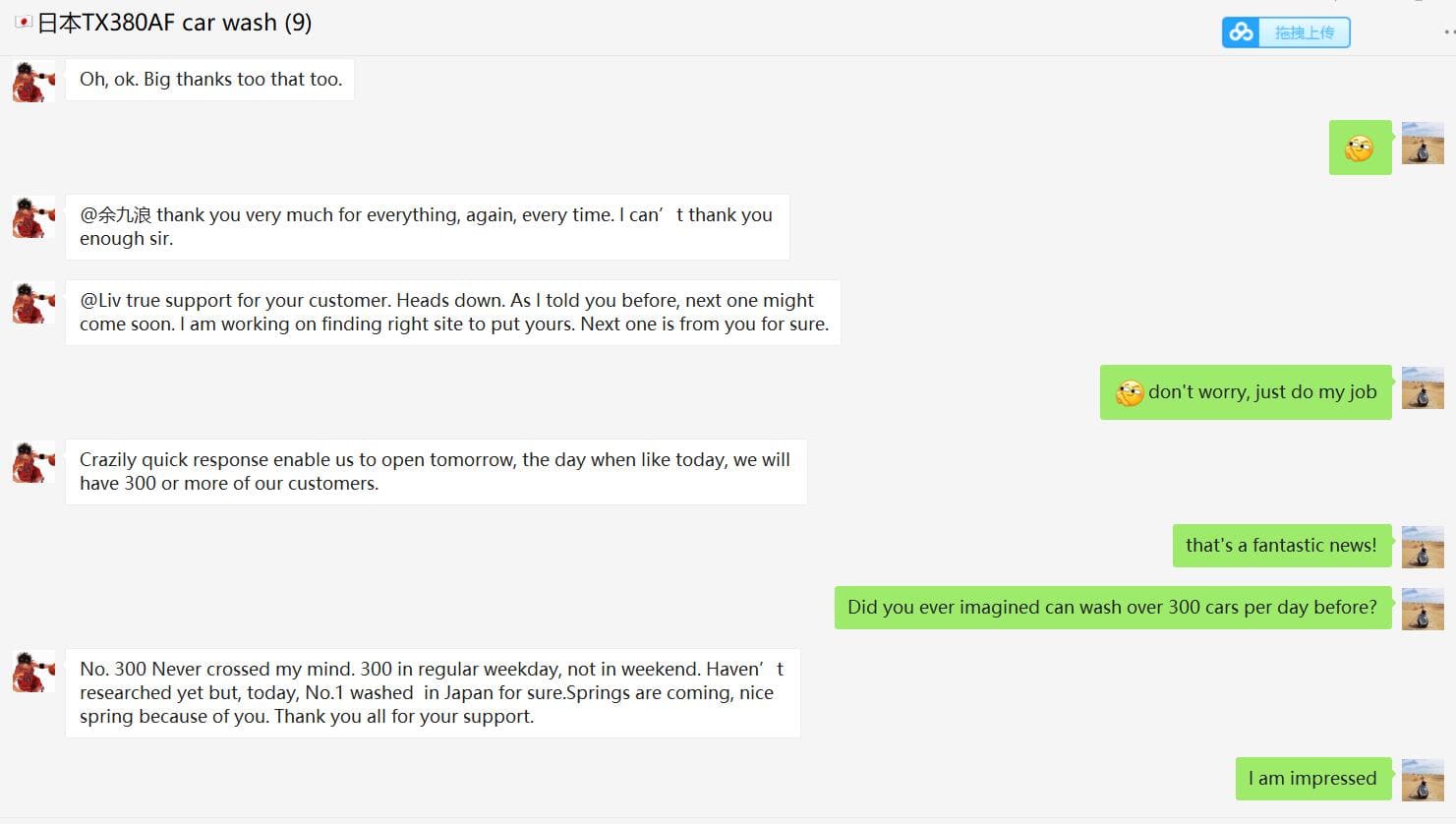Click avatar beside 'No. 300 Never crossed' message
The height and width of the screenshot is (824, 1456).
(33, 672)
